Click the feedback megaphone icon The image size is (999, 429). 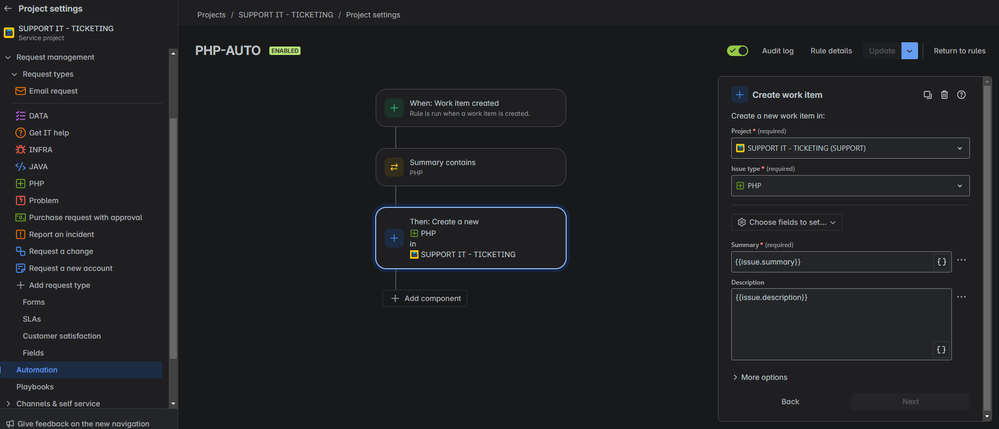(9, 423)
